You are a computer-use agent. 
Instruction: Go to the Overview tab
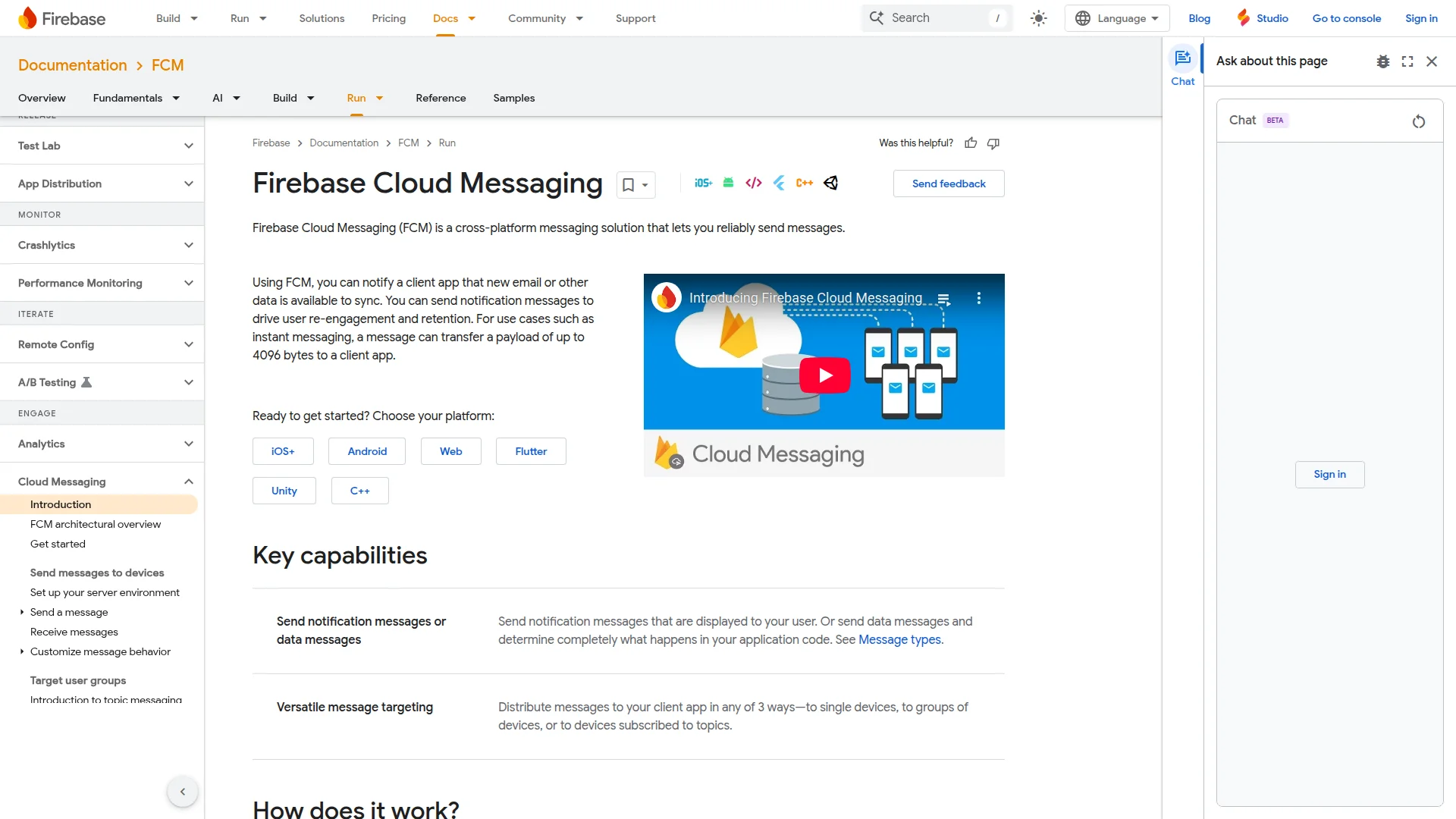pos(42,98)
